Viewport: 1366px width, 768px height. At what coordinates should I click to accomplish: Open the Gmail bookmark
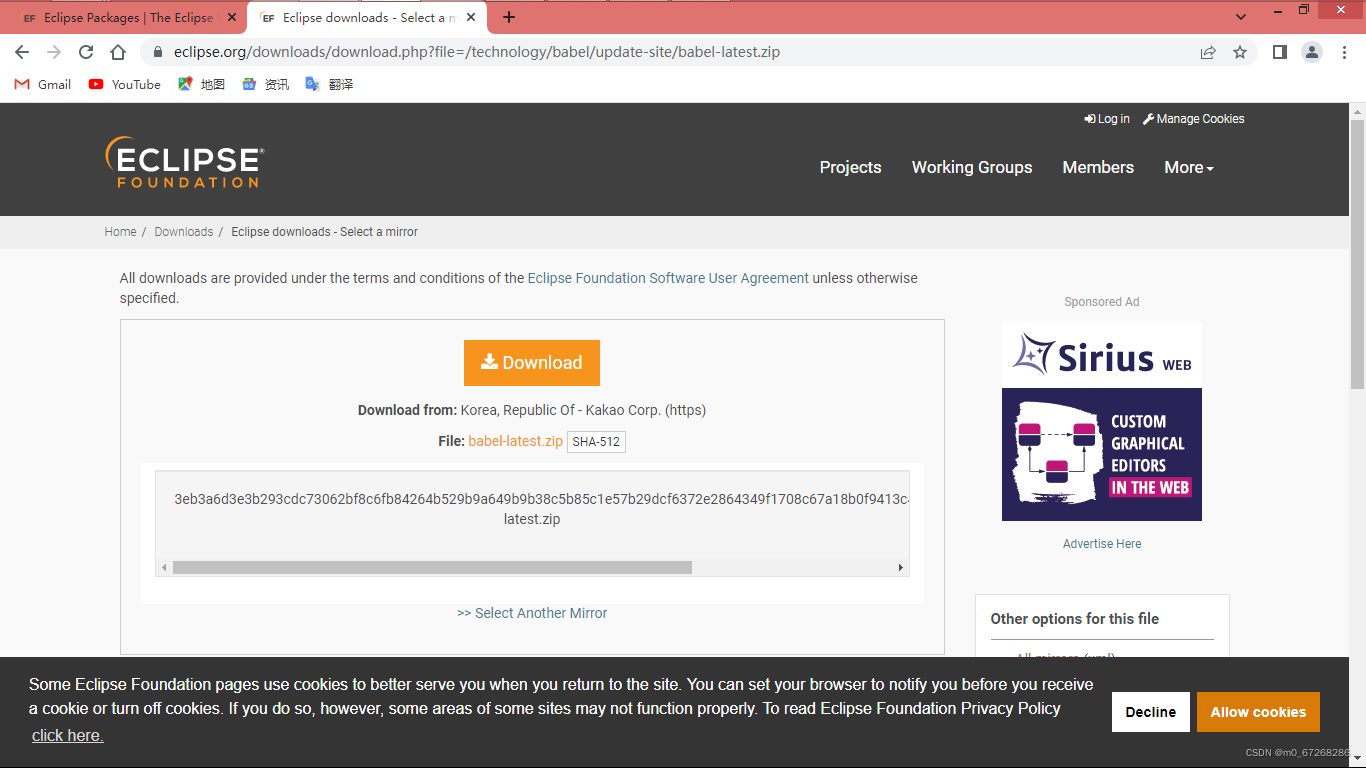click(x=43, y=84)
